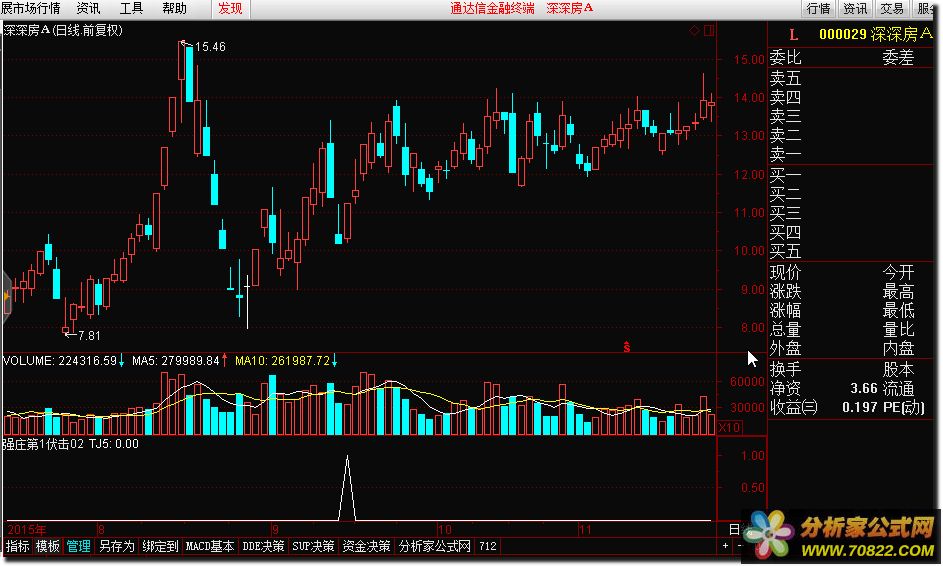This screenshot has height=566, width=943.
Task: Click the 强庄第1伏击02 indicator title
Action: 43,444
